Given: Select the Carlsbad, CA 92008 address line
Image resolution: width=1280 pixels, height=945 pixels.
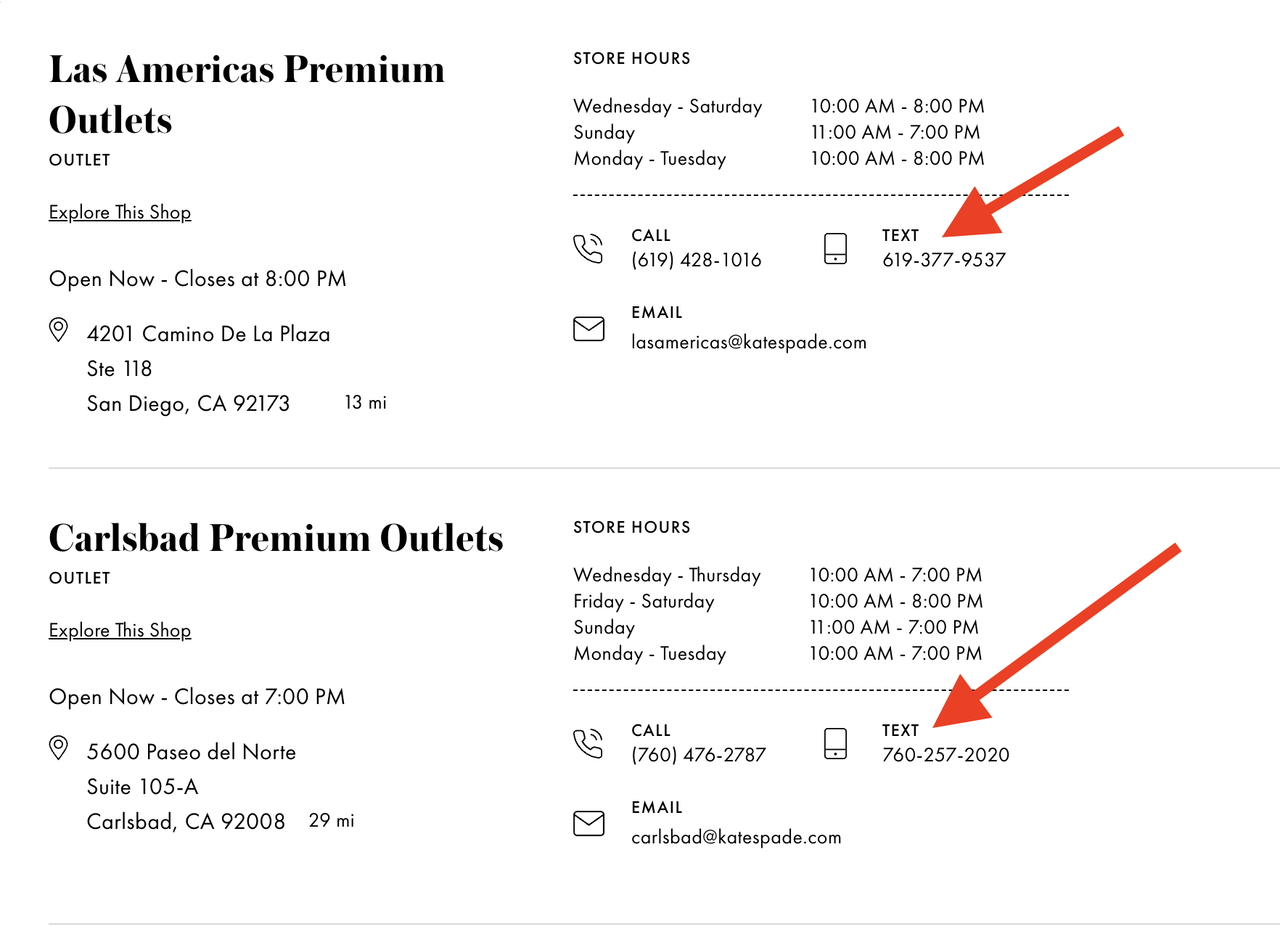Looking at the screenshot, I should (186, 822).
